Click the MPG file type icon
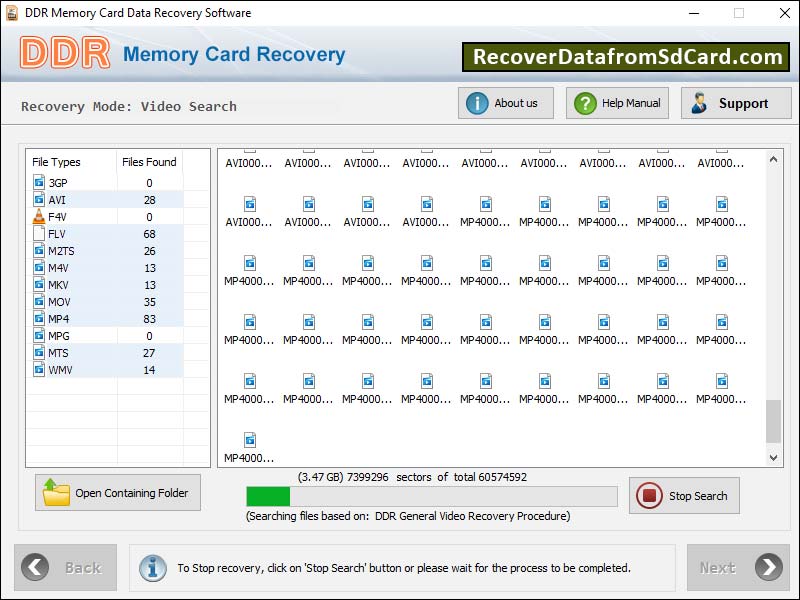800x600 pixels. coord(39,335)
